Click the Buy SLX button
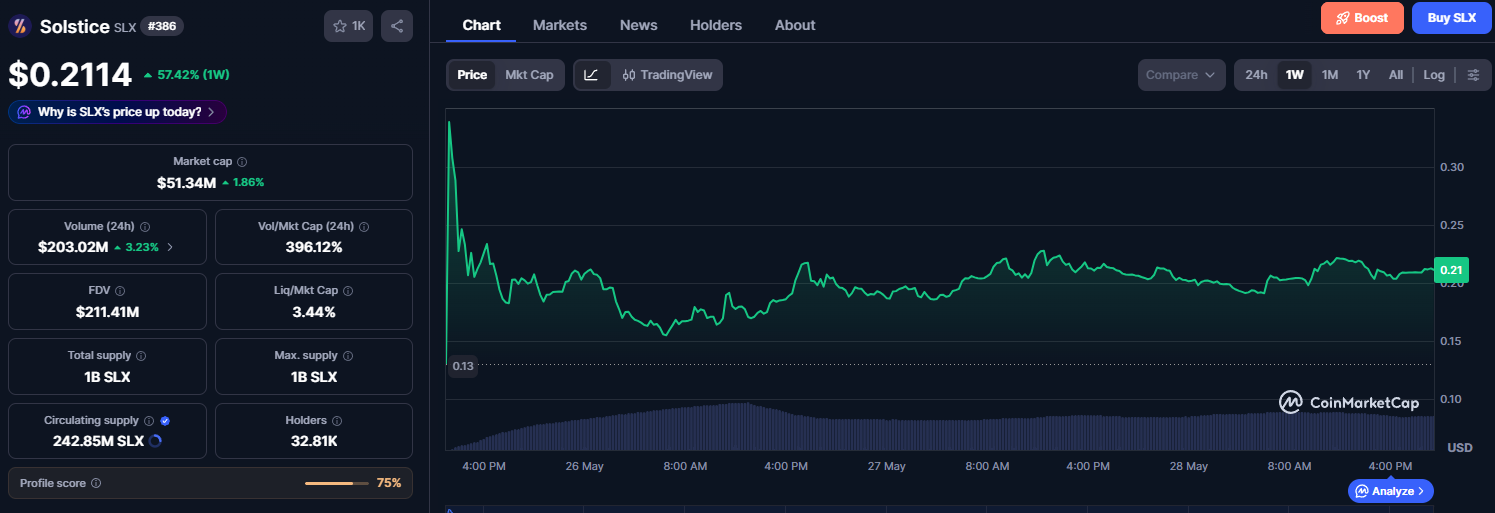 click(x=1452, y=18)
